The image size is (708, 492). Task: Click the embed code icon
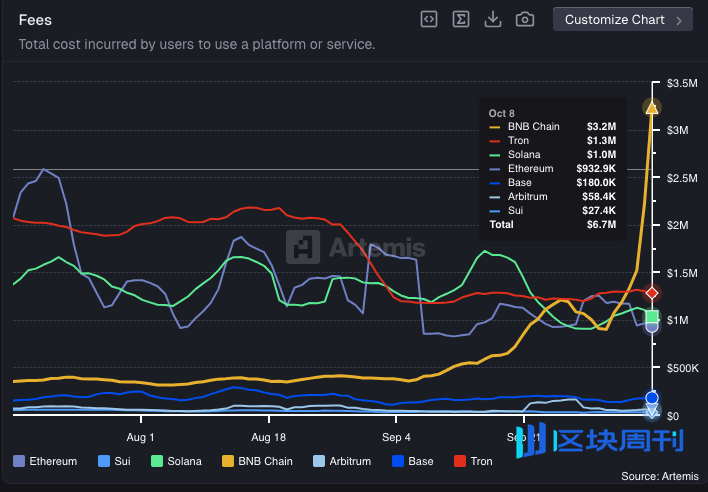click(428, 19)
